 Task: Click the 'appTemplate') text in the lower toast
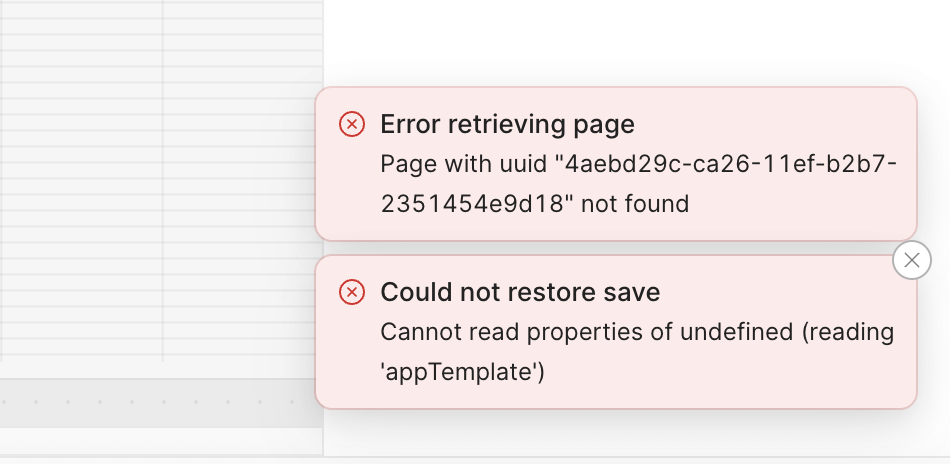pyautogui.click(x=462, y=372)
